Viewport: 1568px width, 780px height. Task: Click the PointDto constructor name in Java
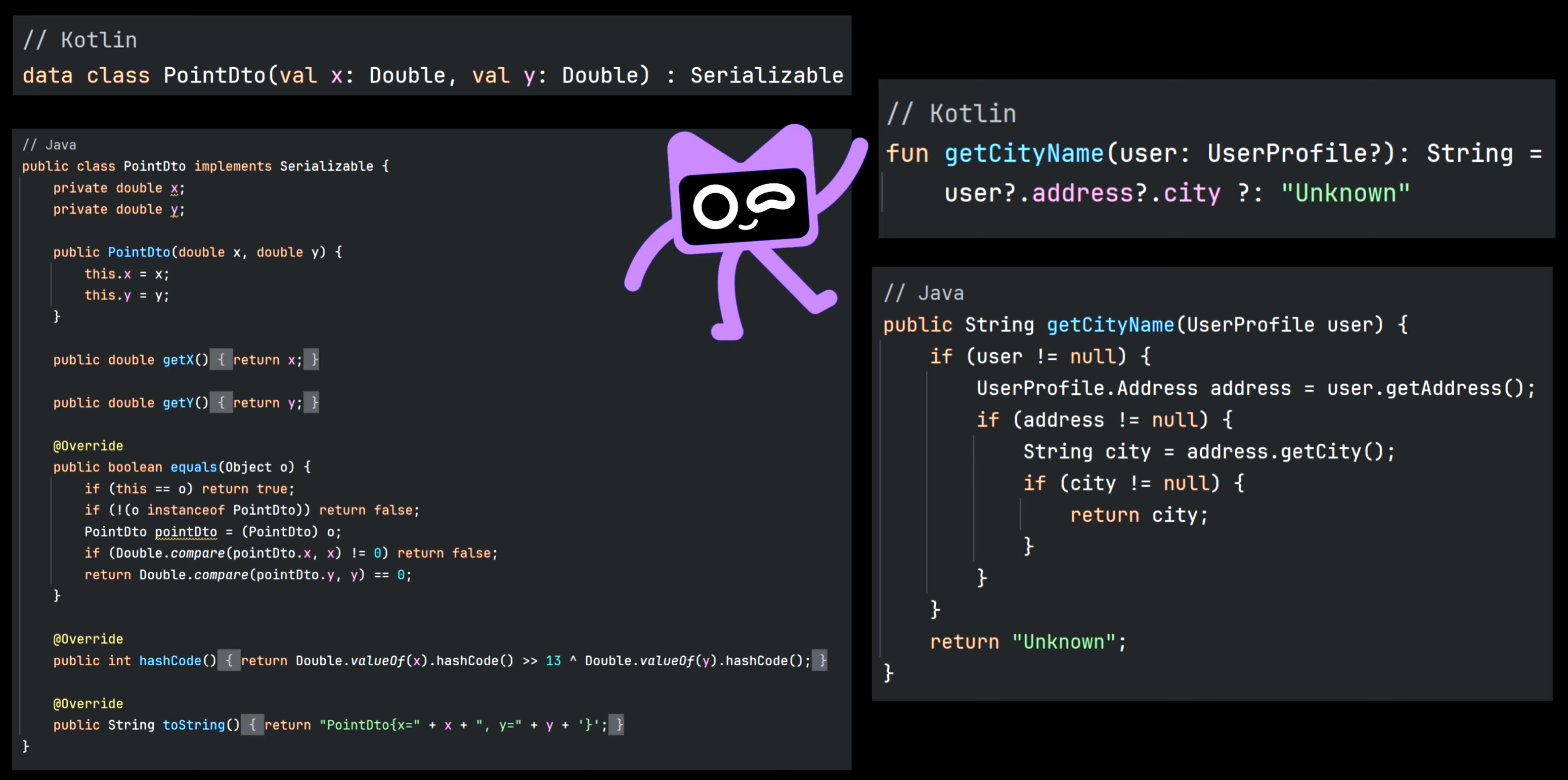(x=139, y=252)
